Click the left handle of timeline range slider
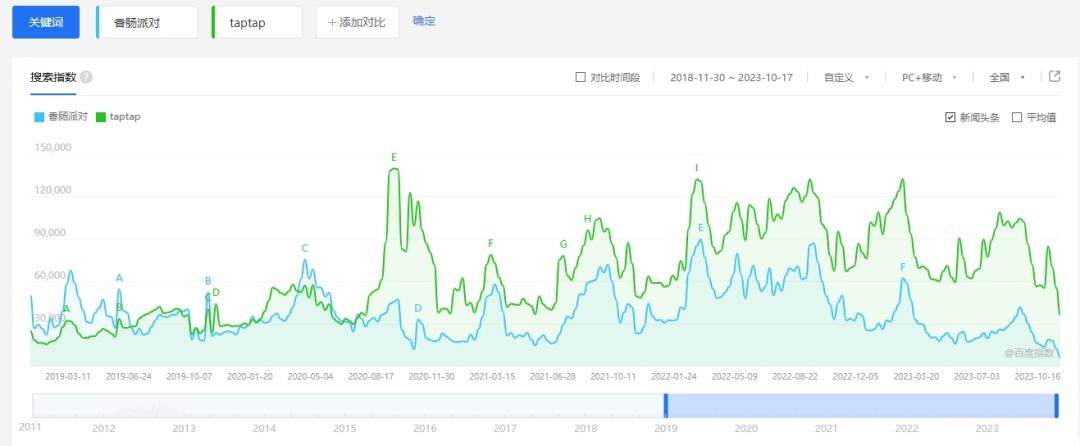 tap(665, 405)
